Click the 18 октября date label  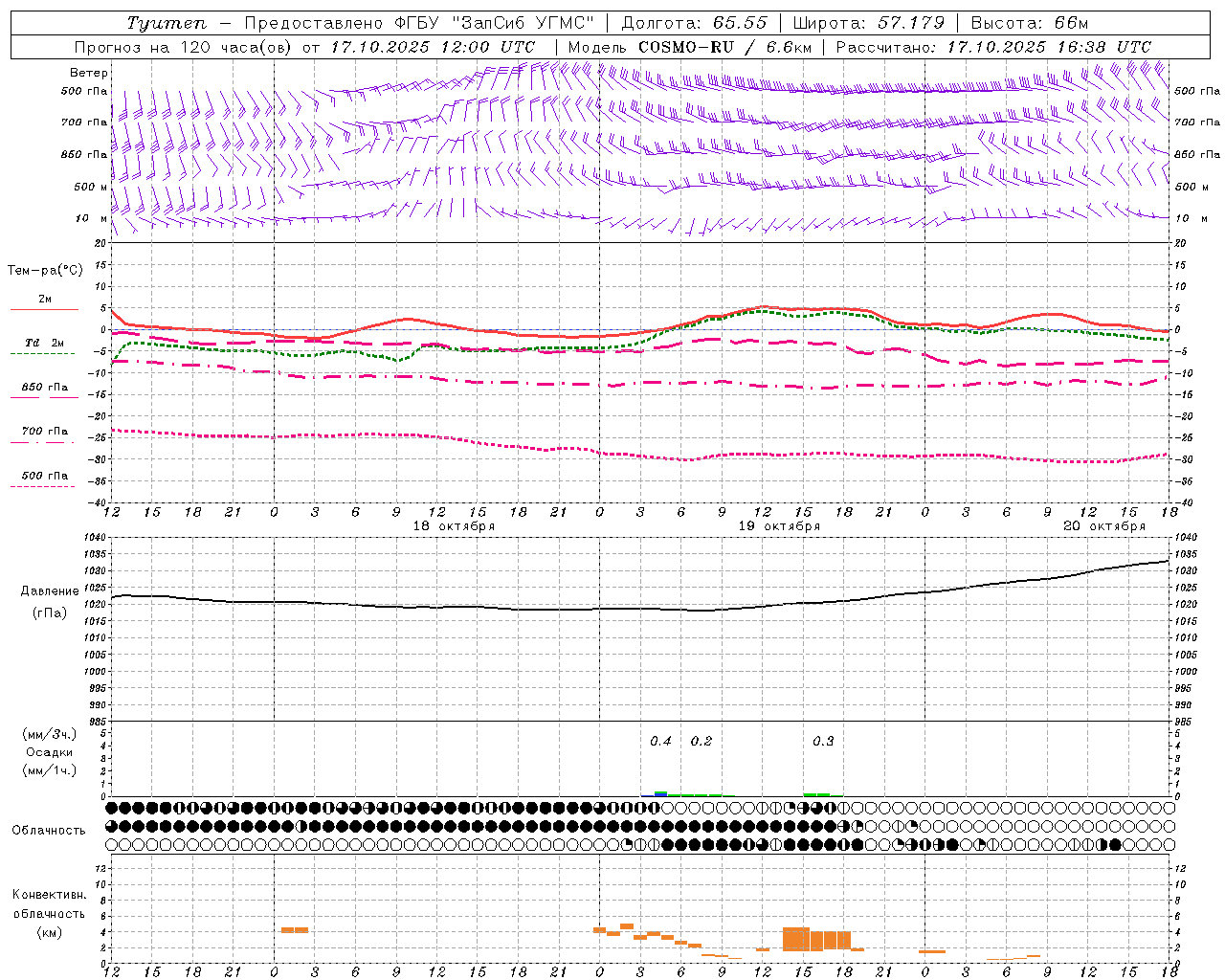454,526
